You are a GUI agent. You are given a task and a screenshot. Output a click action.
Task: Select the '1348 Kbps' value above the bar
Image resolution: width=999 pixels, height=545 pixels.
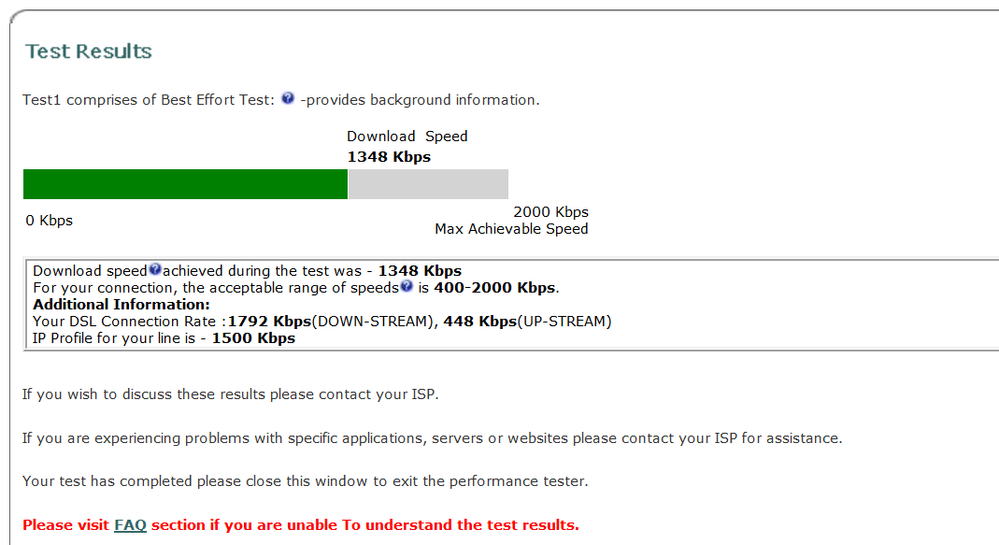(x=389, y=157)
